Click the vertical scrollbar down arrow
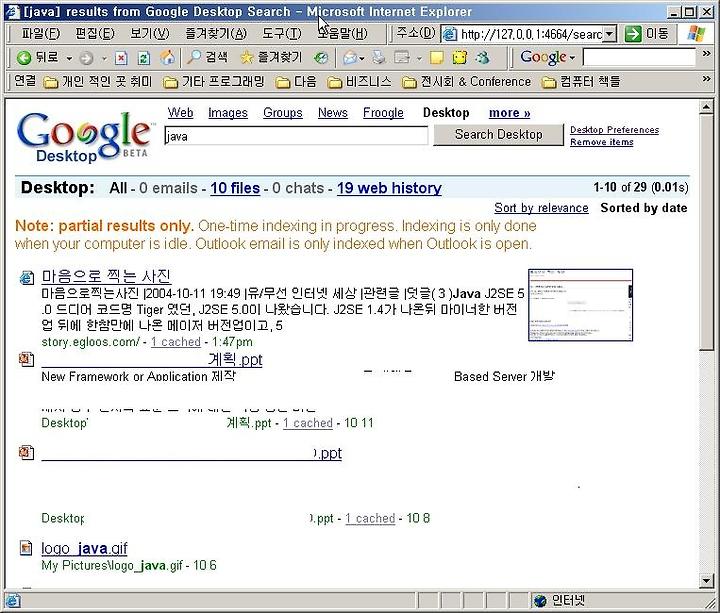The image size is (720, 613). pyautogui.click(x=706, y=580)
